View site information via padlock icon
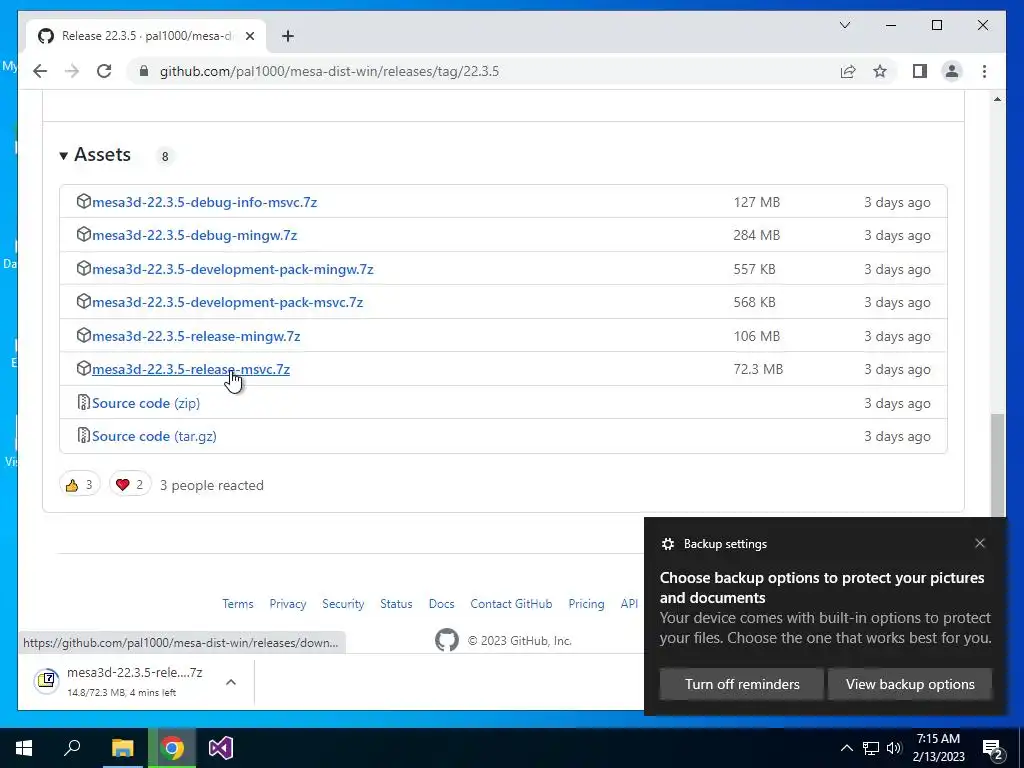 click(144, 71)
